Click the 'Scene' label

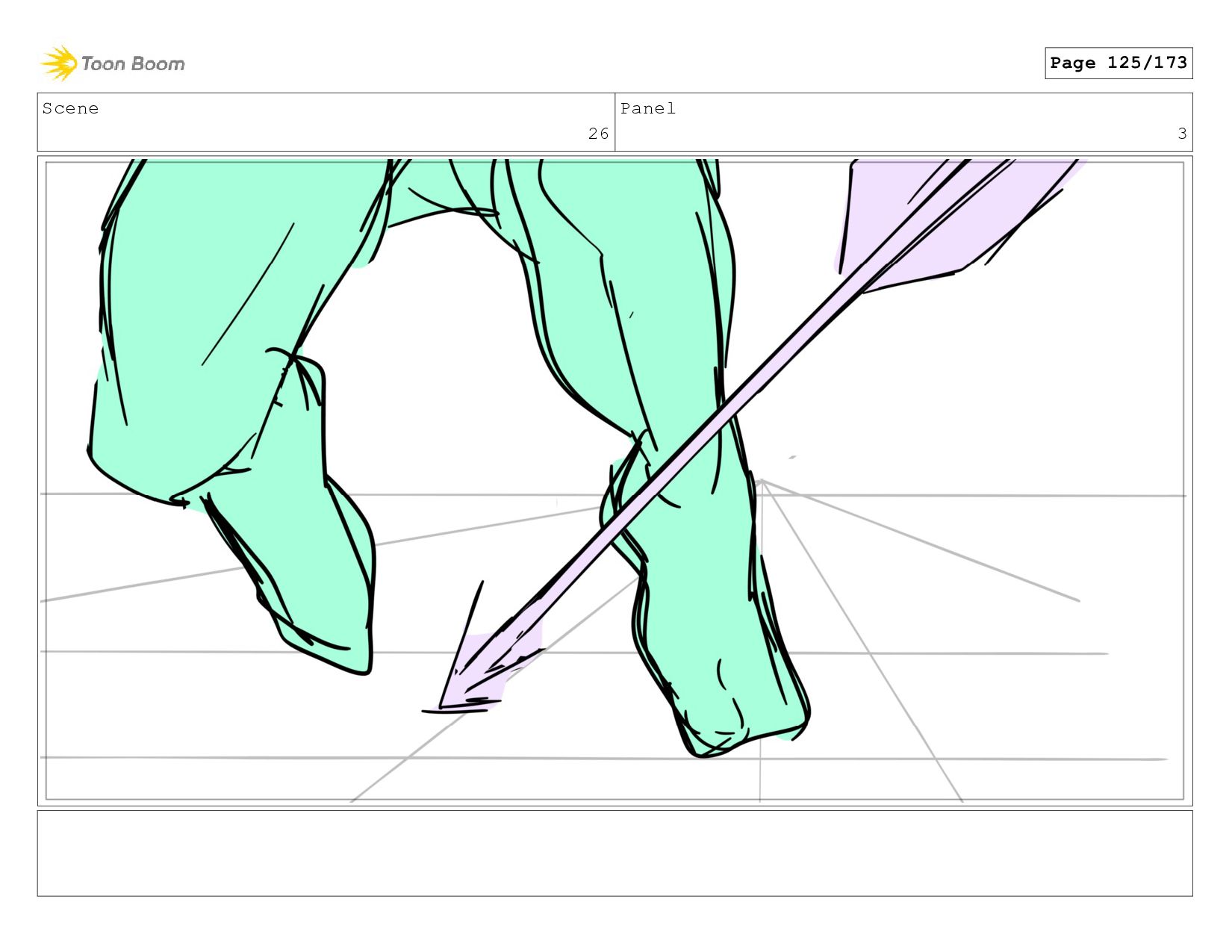pos(70,109)
